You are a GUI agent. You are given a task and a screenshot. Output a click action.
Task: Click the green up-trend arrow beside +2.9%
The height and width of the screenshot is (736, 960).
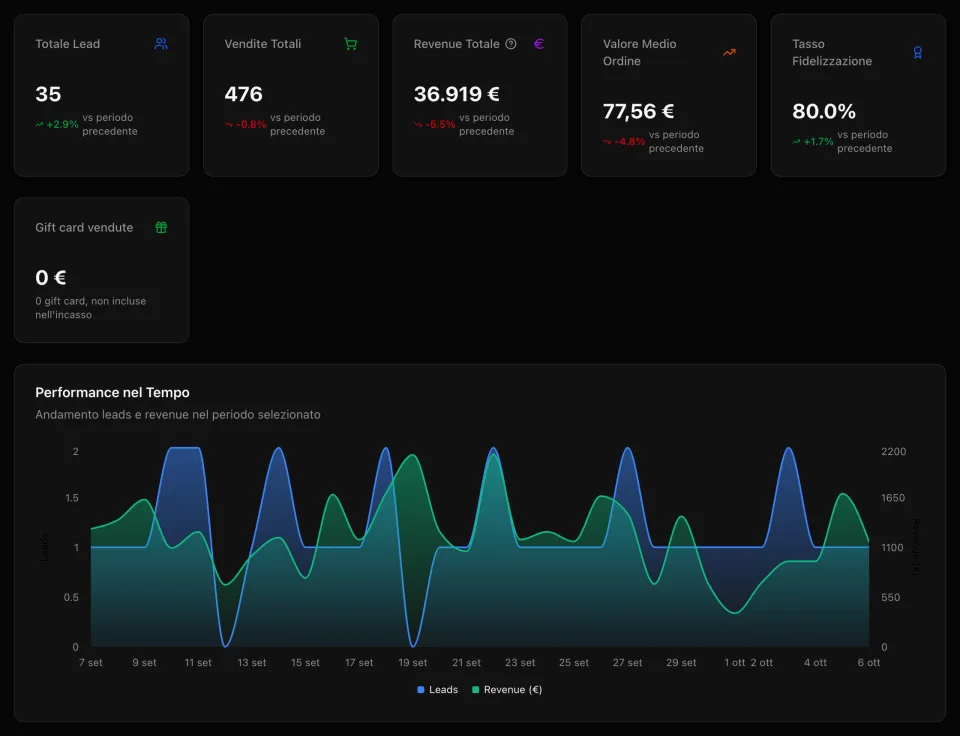coord(39,124)
